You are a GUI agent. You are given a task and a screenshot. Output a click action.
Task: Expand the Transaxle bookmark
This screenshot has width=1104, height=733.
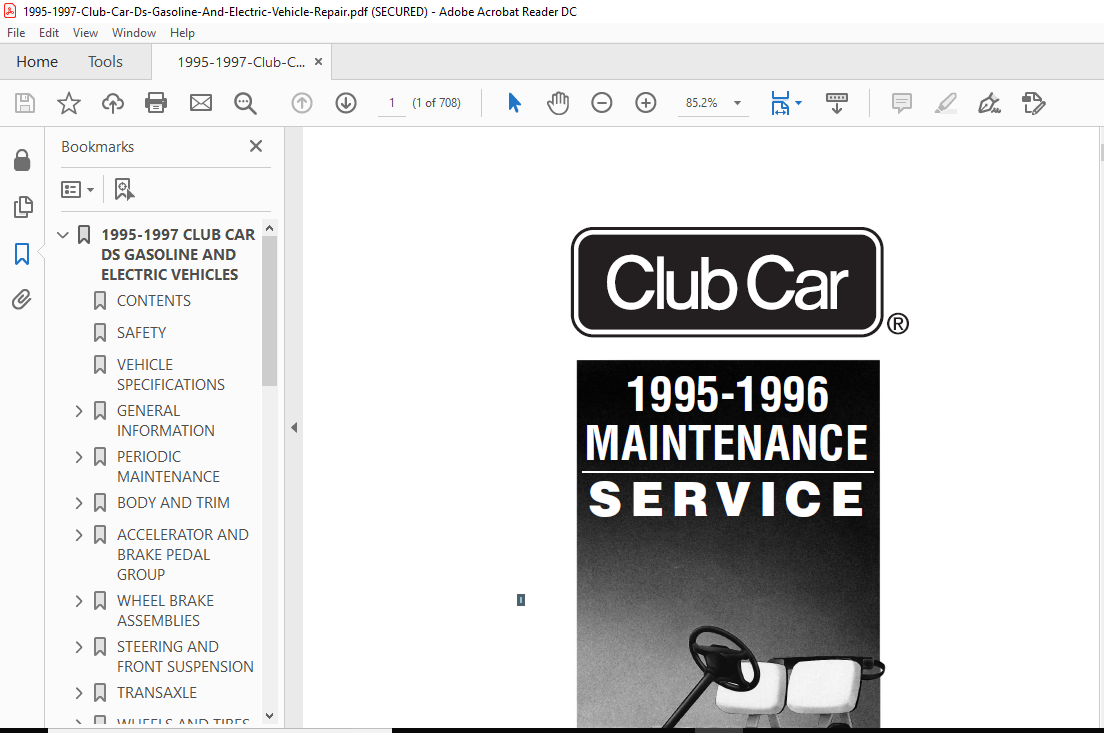coord(78,693)
